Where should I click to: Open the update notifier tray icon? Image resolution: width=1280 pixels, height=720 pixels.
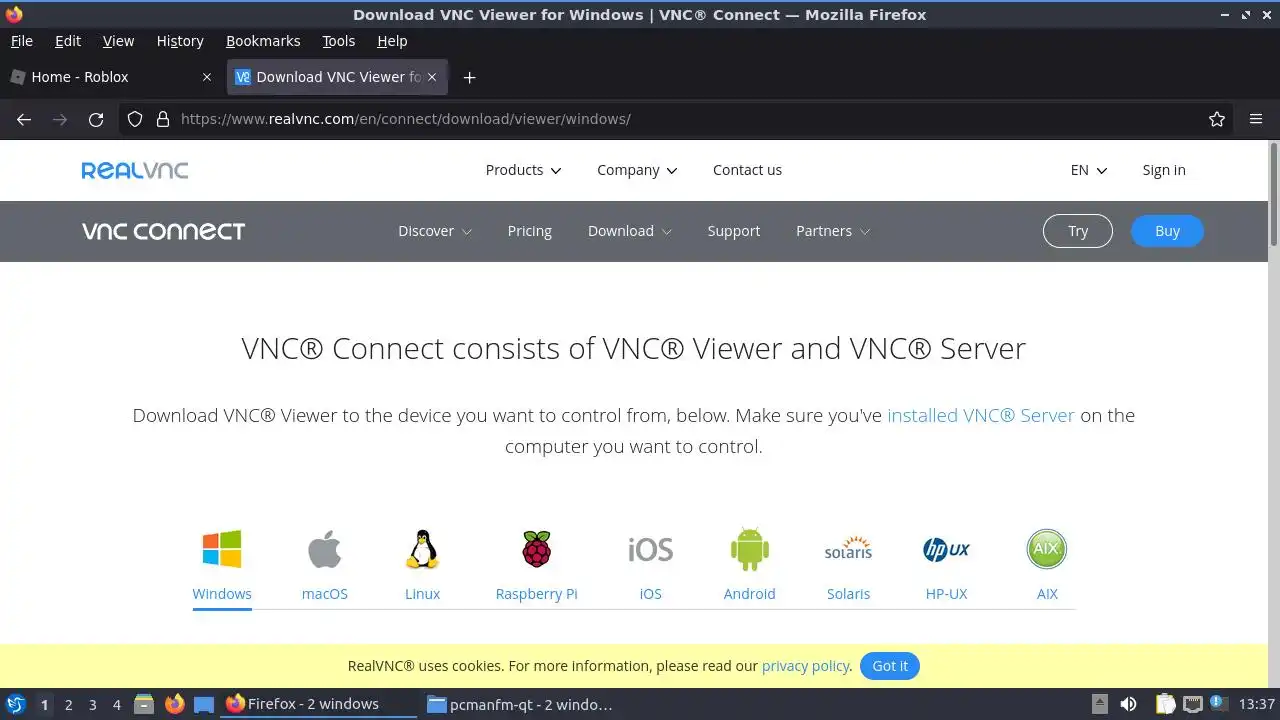click(x=1218, y=704)
